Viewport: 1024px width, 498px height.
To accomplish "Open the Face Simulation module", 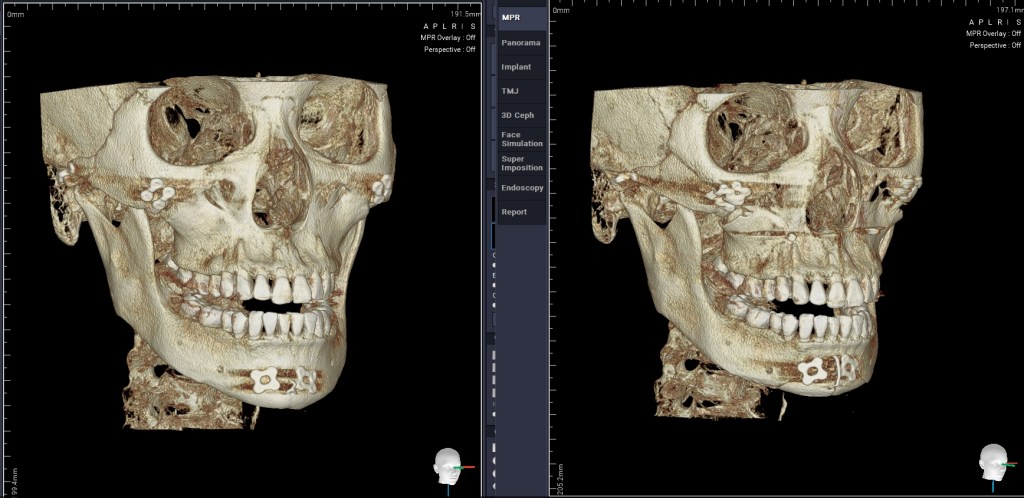I will [522, 139].
